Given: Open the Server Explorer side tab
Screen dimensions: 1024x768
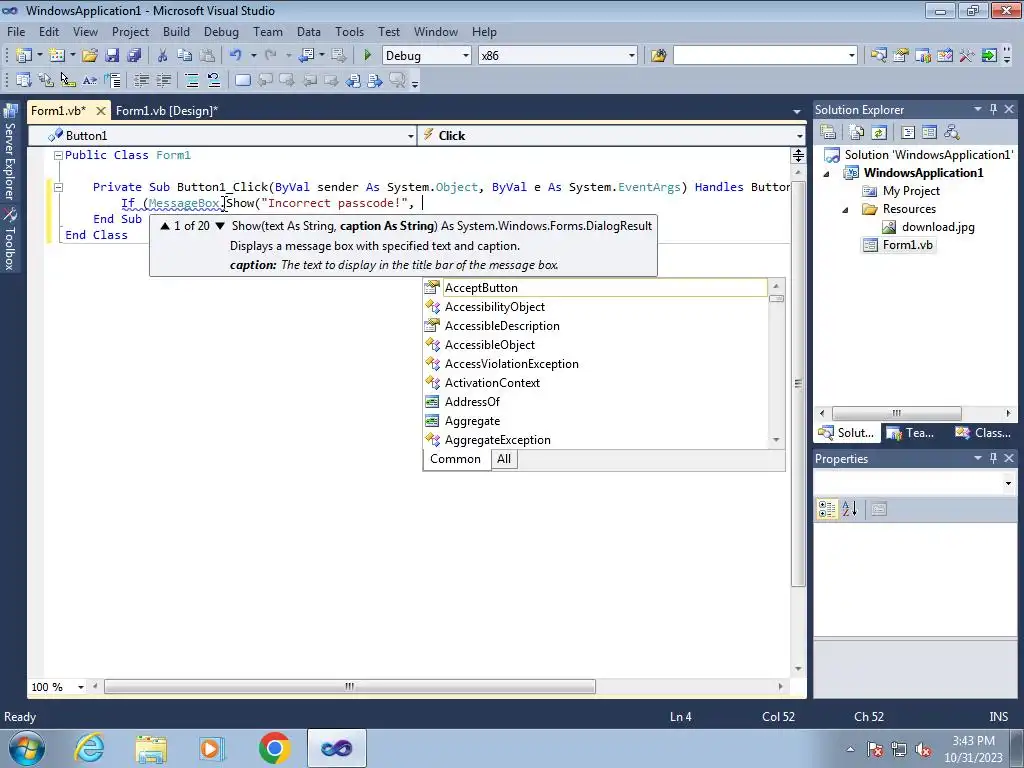Looking at the screenshot, I should coord(10,152).
